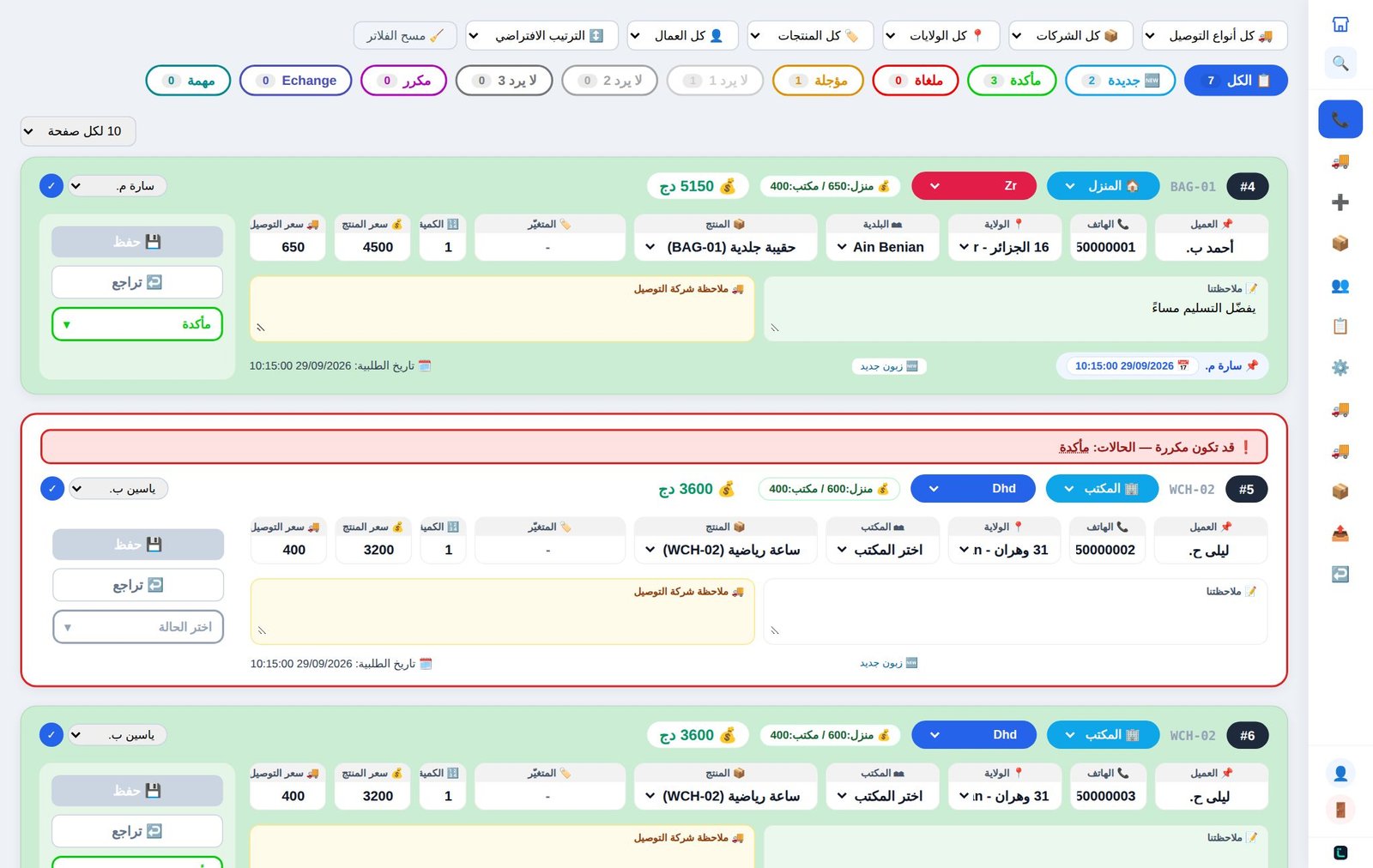Viewport: 1373px width, 868px height.
Task: Select the مؤجلة status filter tab
Action: tap(818, 81)
